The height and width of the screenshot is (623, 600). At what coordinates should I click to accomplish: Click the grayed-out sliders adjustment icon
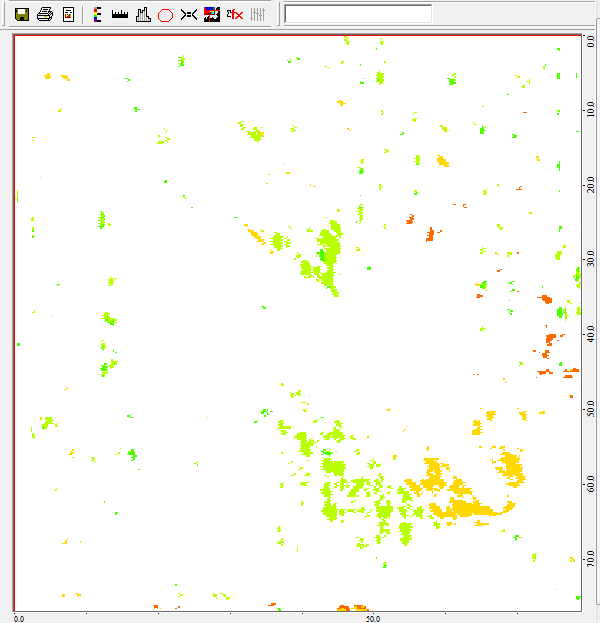point(258,14)
